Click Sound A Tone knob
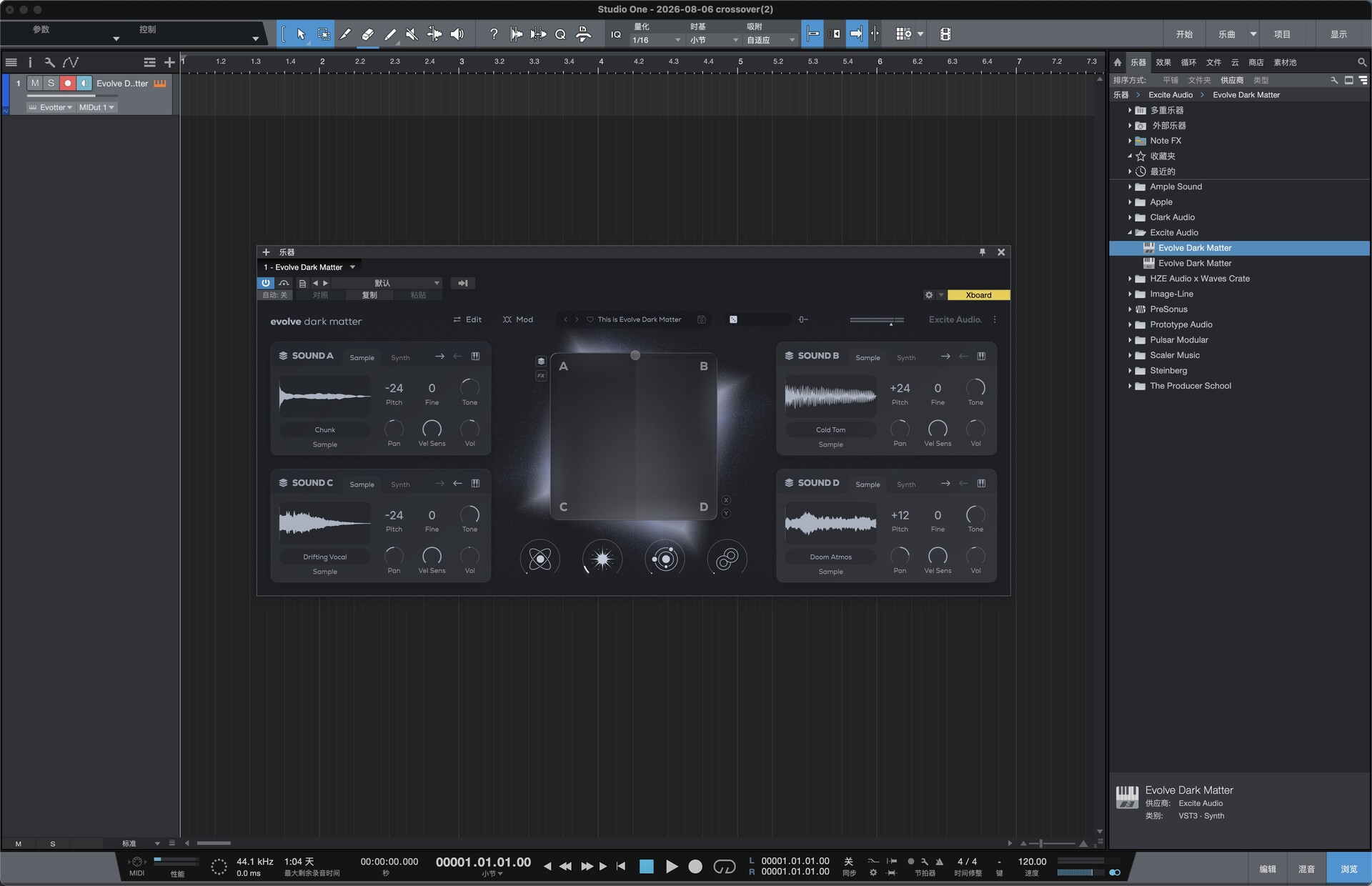Image resolution: width=1372 pixels, height=886 pixels. [x=469, y=387]
